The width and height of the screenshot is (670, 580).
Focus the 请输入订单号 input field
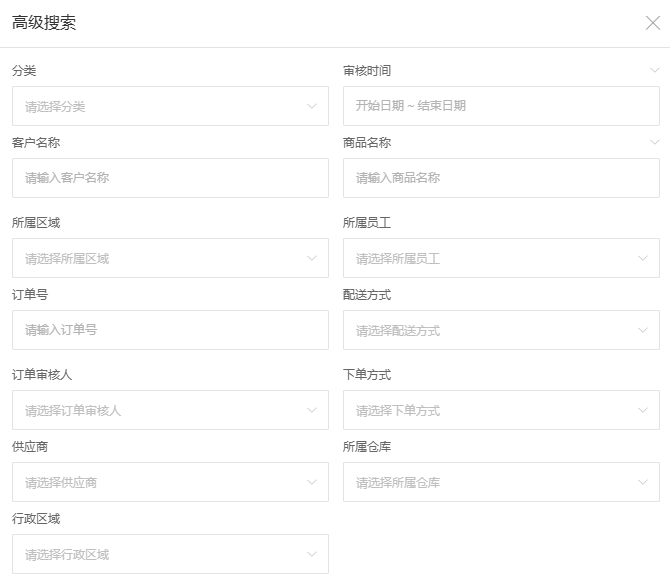[170, 330]
